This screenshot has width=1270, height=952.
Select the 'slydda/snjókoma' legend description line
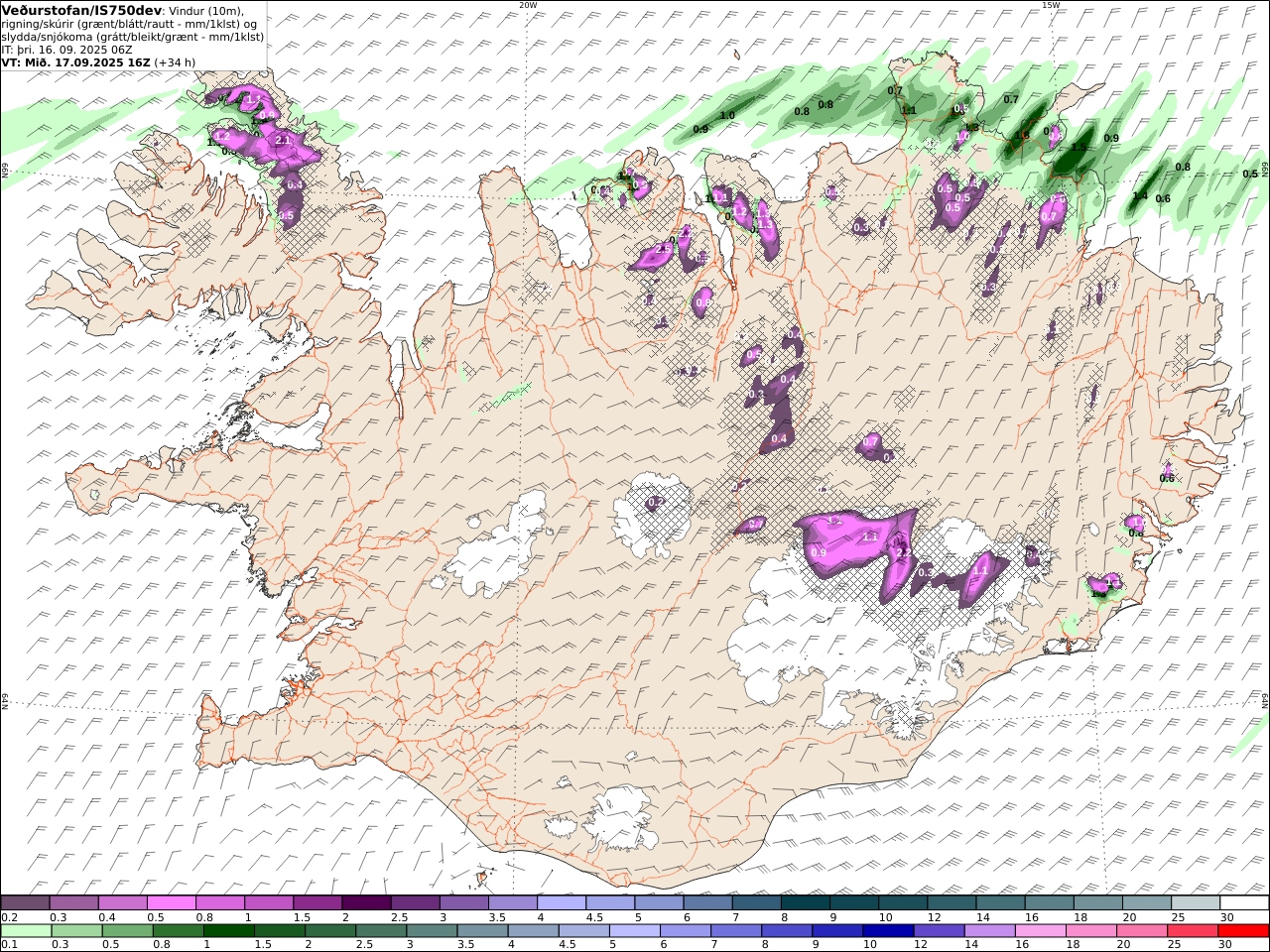click(133, 37)
